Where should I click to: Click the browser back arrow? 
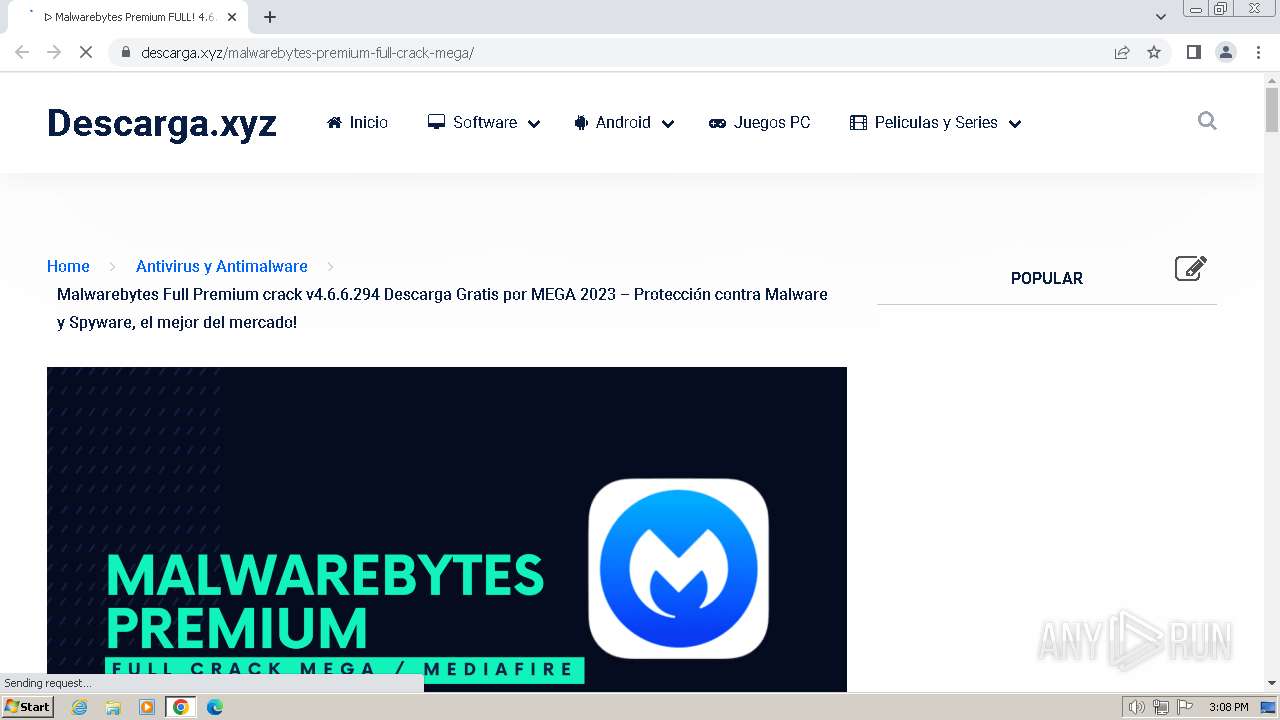(x=22, y=52)
